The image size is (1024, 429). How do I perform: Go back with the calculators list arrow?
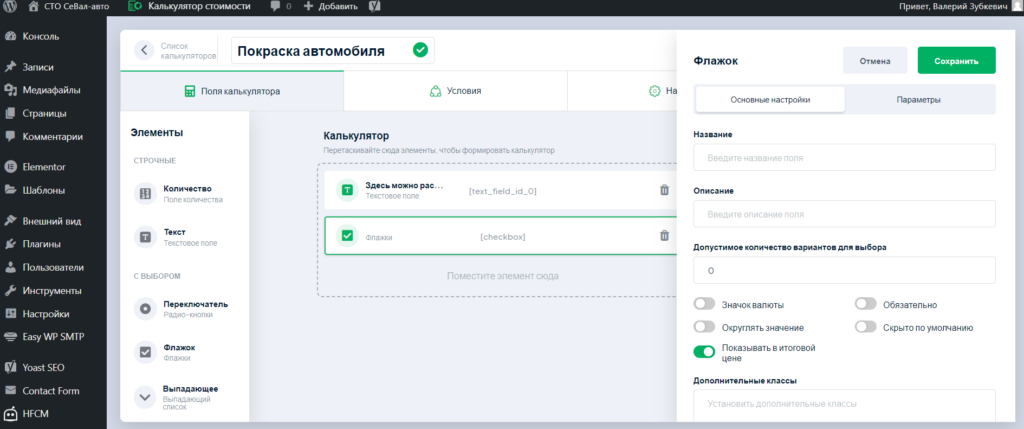click(143, 50)
